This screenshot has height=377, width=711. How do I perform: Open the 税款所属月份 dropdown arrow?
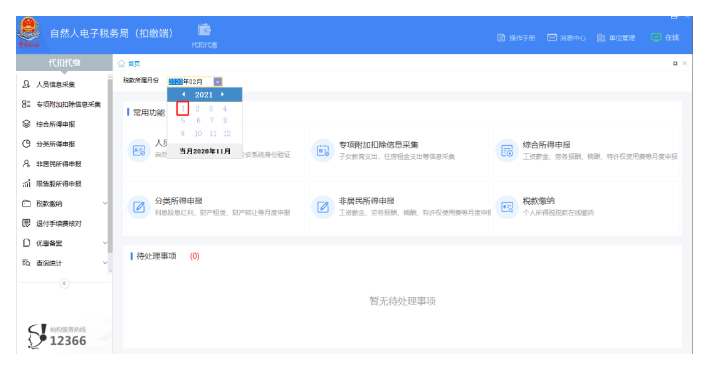point(218,82)
